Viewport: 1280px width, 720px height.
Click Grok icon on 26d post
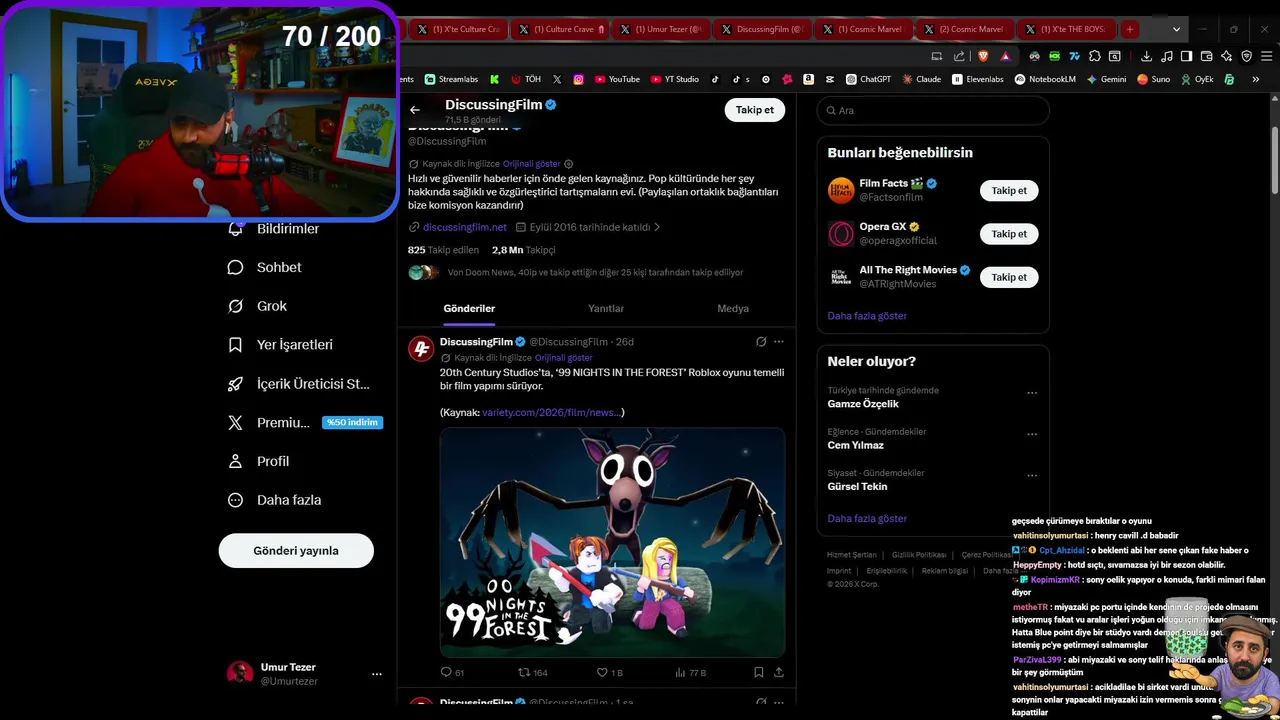[x=761, y=342]
